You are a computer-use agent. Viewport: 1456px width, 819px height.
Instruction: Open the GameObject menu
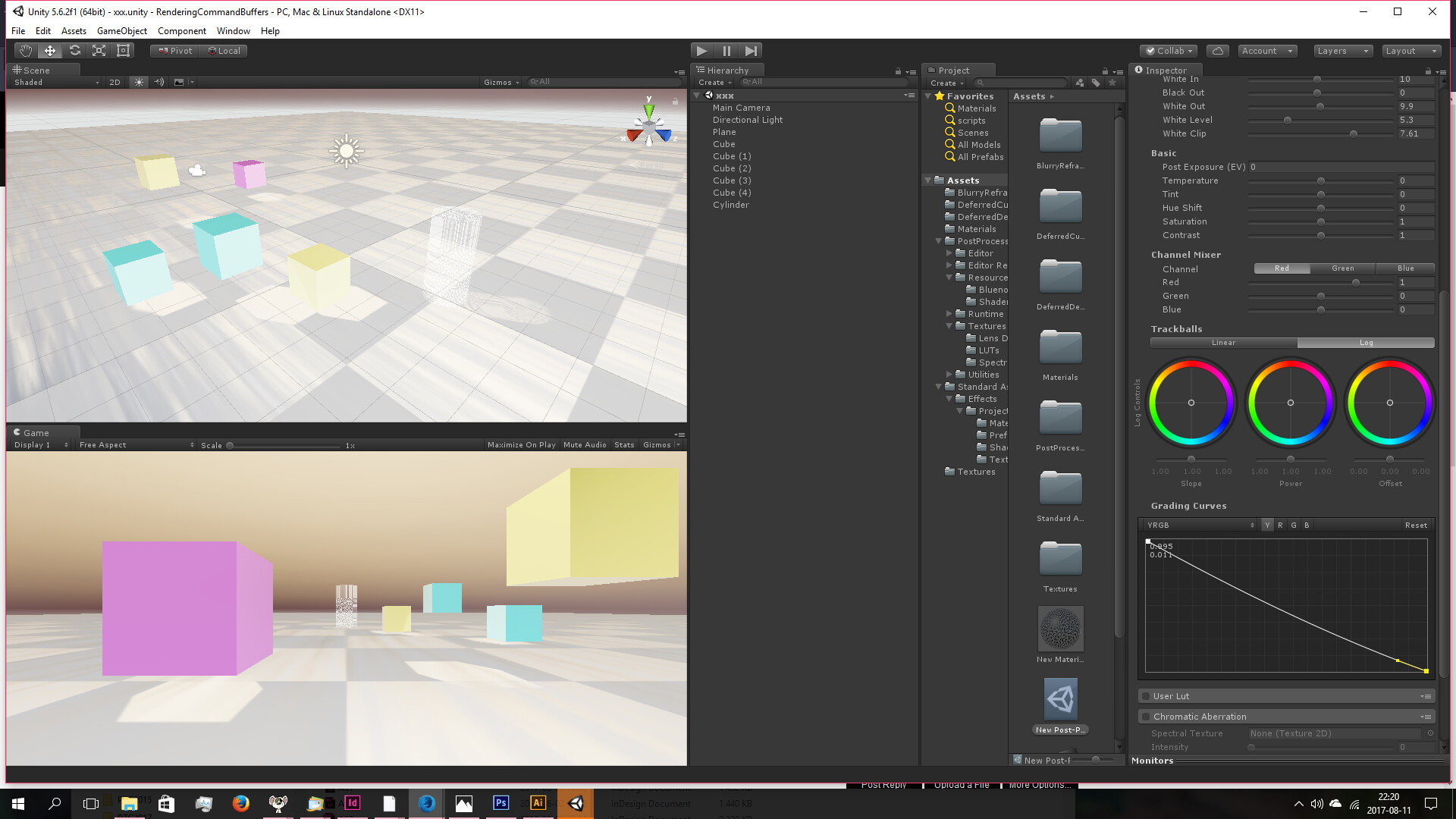(121, 30)
